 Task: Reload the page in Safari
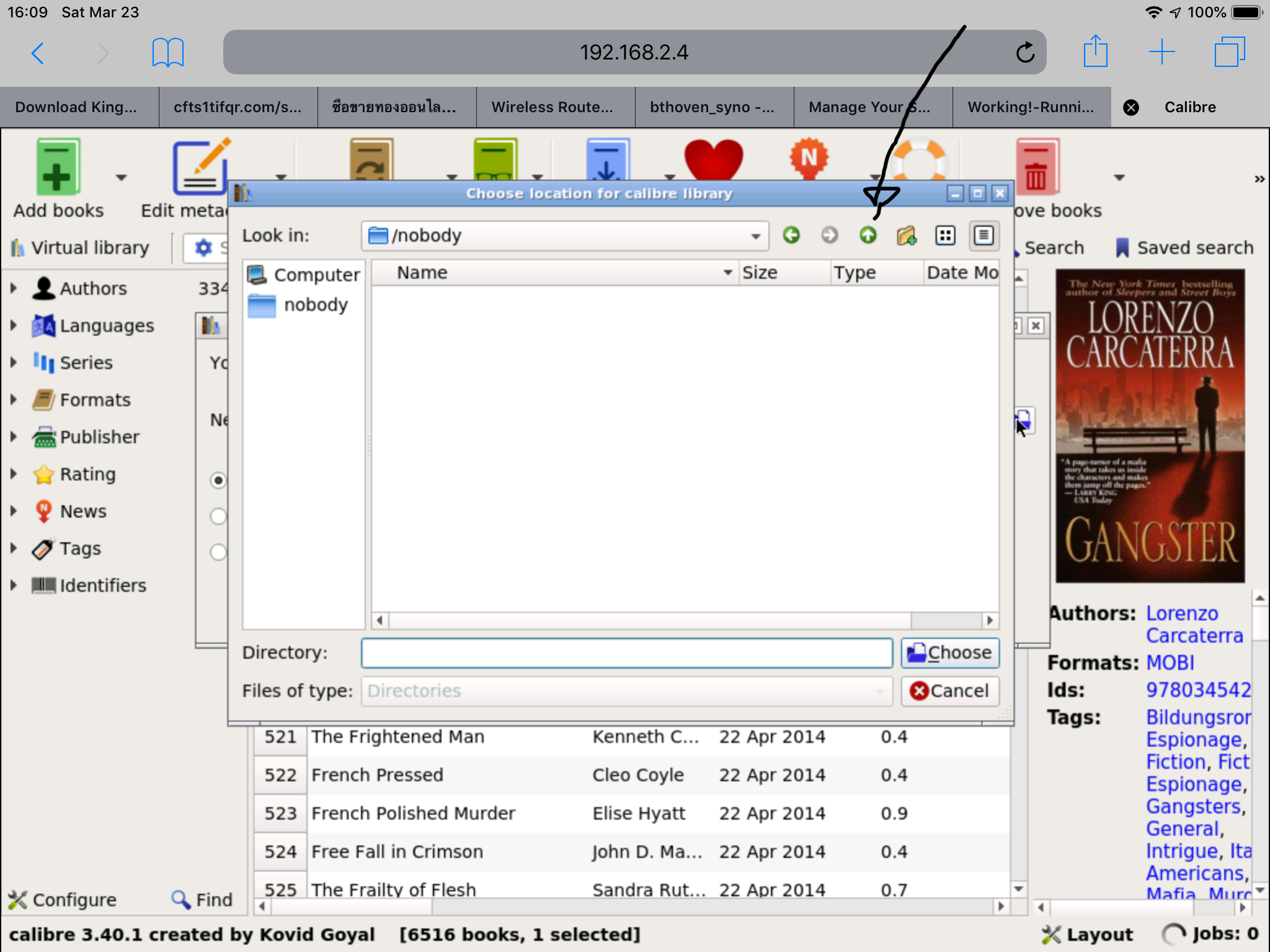(1025, 53)
